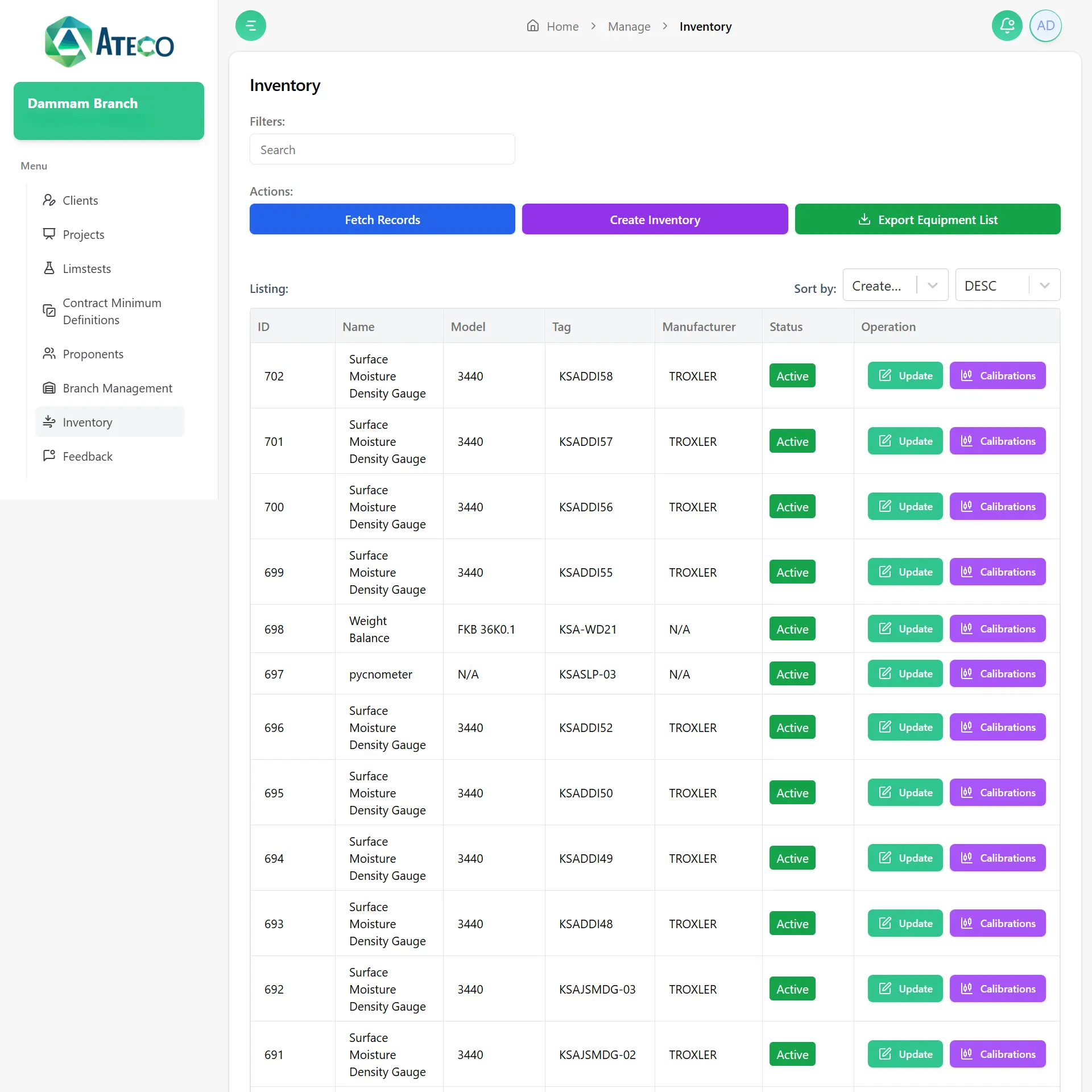The image size is (1092, 1092).
Task: Click Home icon in breadcrumb
Action: tap(533, 26)
